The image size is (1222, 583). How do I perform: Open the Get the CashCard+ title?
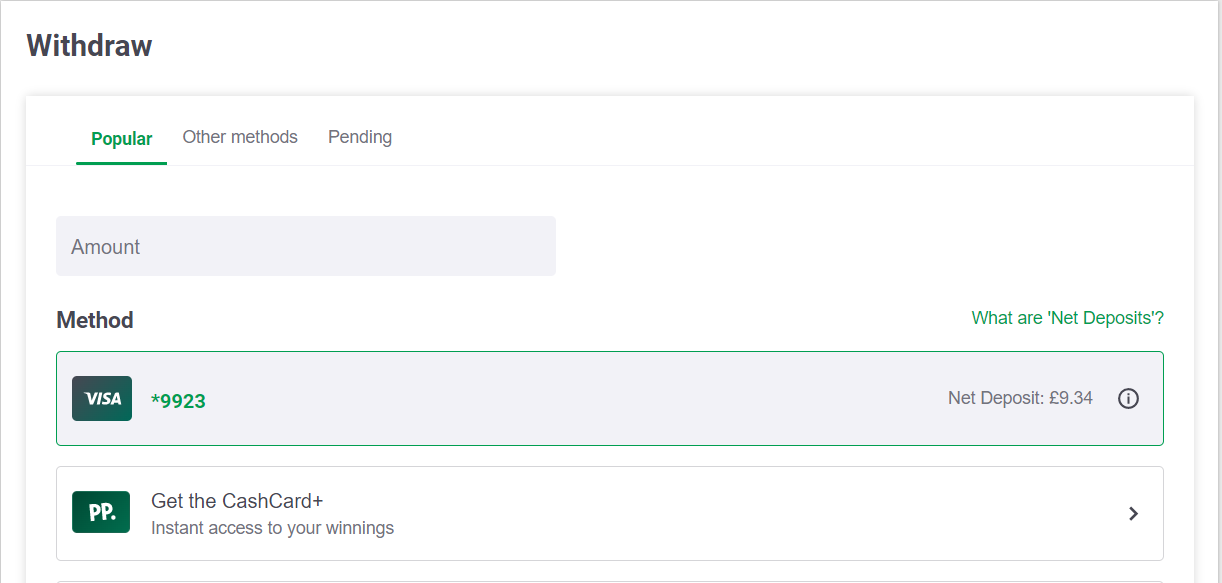point(237,501)
